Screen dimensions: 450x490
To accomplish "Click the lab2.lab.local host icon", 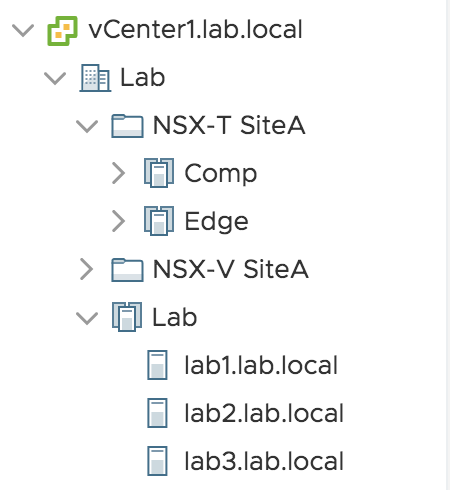I will pyautogui.click(x=157, y=413).
